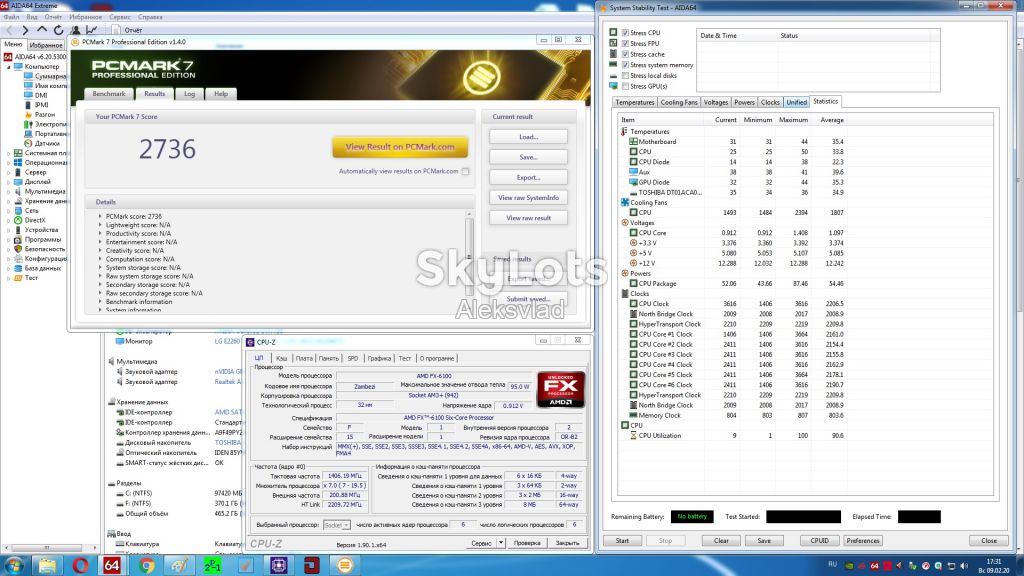Click the AIDA64 toolbar Refresh icon
This screenshot has height=576, width=1024.
(x=58, y=30)
